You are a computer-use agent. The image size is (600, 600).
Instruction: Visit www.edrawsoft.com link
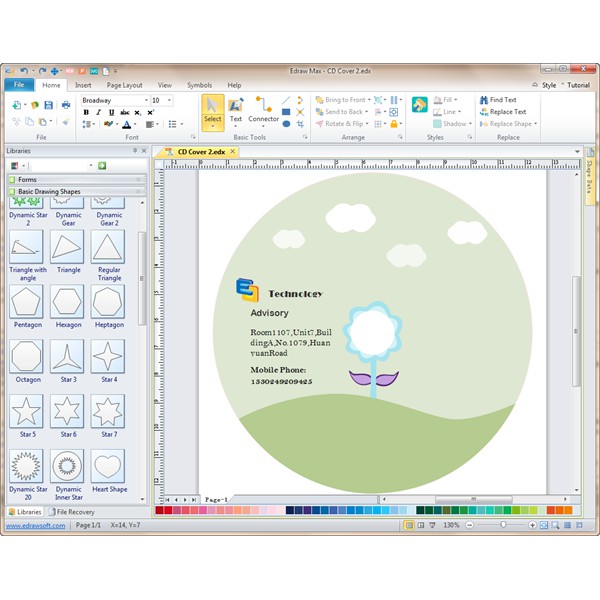click(36, 525)
